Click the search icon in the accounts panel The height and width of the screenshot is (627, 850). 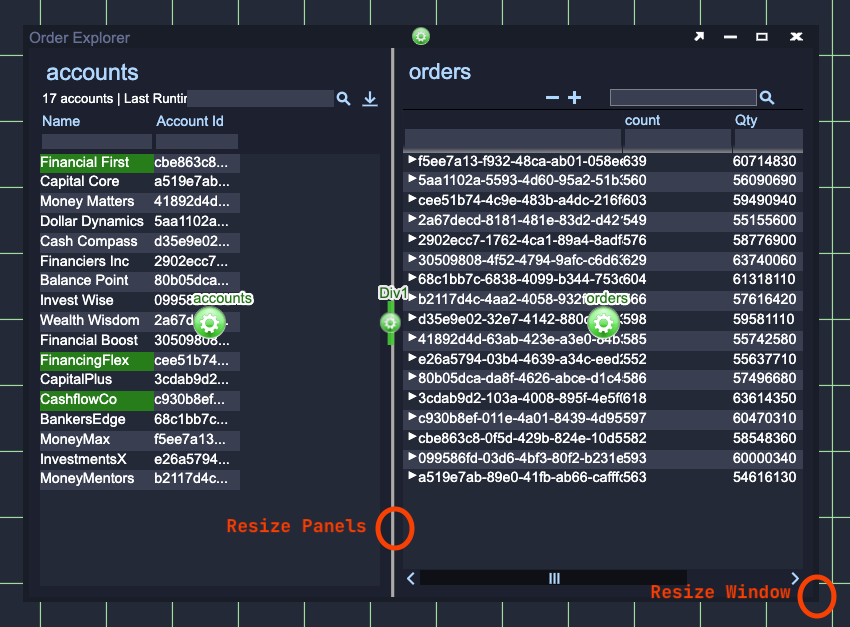coord(343,99)
